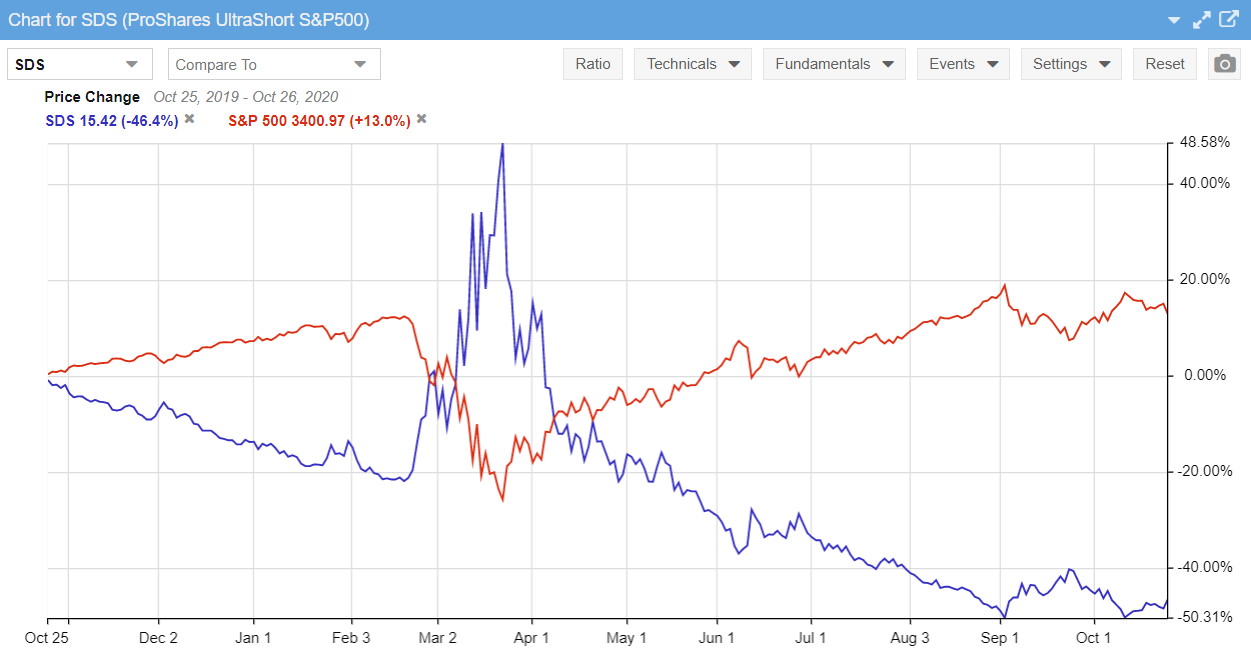The image size is (1251, 660).
Task: Toggle Ratio mode for the chart
Action: point(593,63)
